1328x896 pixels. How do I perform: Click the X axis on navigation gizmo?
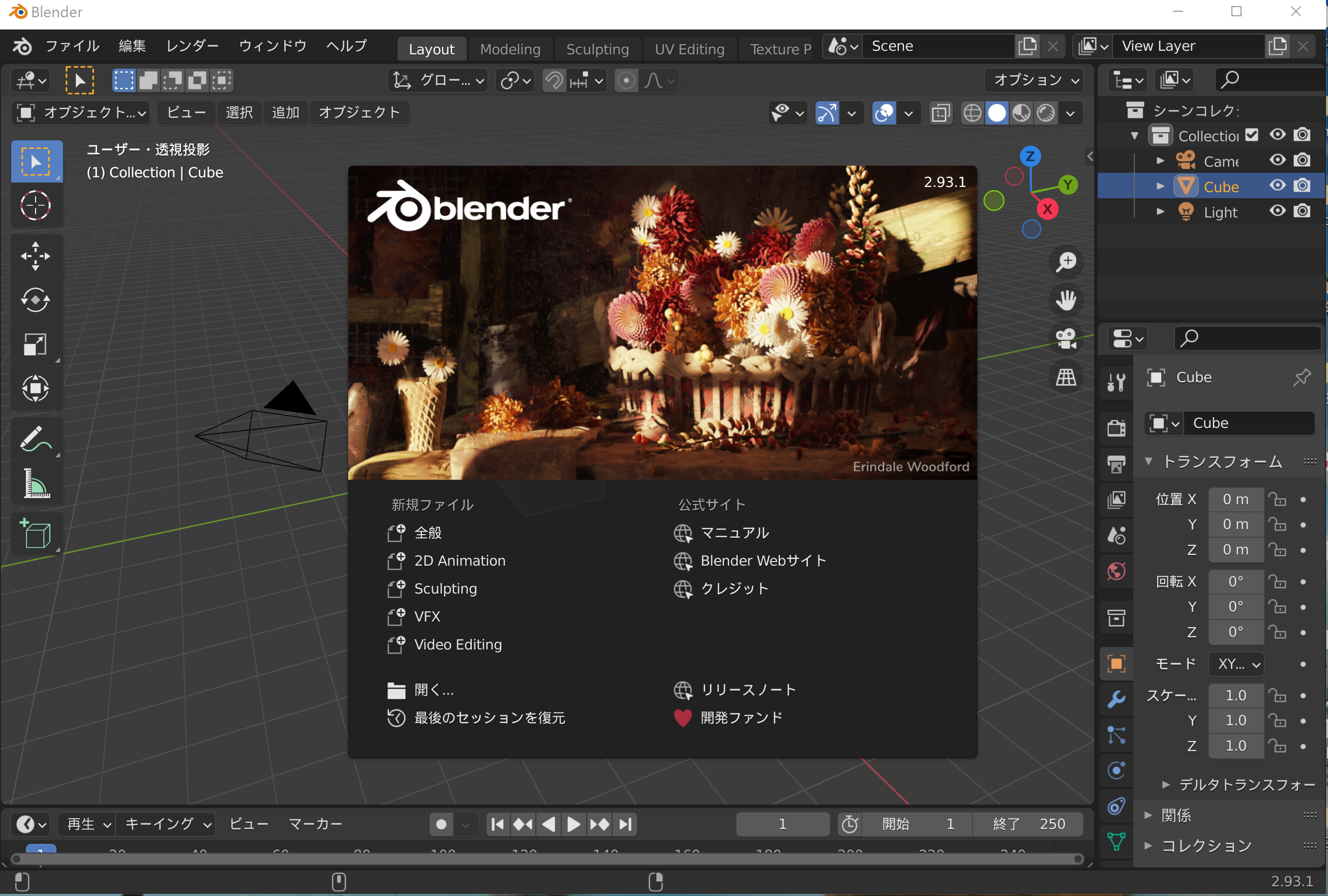click(x=1047, y=209)
